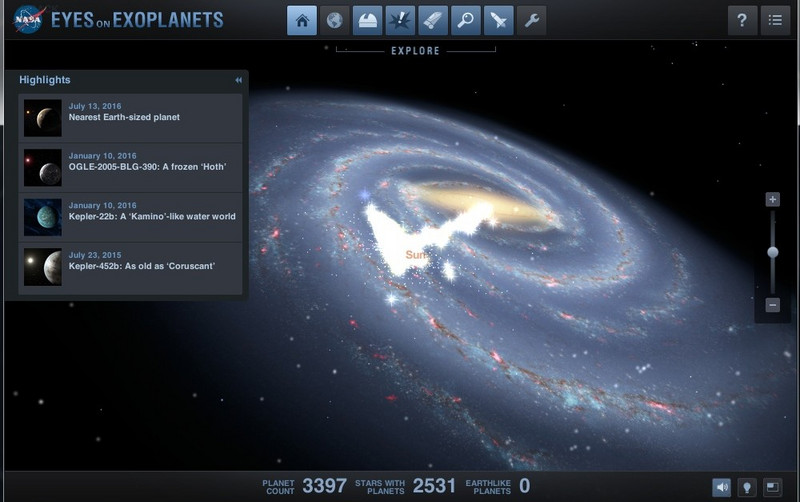Viewport: 800px width, 502px height.
Task: Click the minus zoom out button
Action: click(x=772, y=305)
